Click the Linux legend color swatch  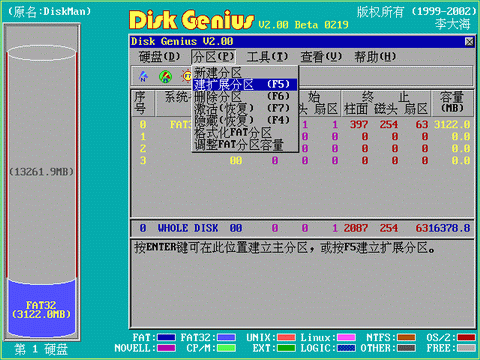[346, 338]
